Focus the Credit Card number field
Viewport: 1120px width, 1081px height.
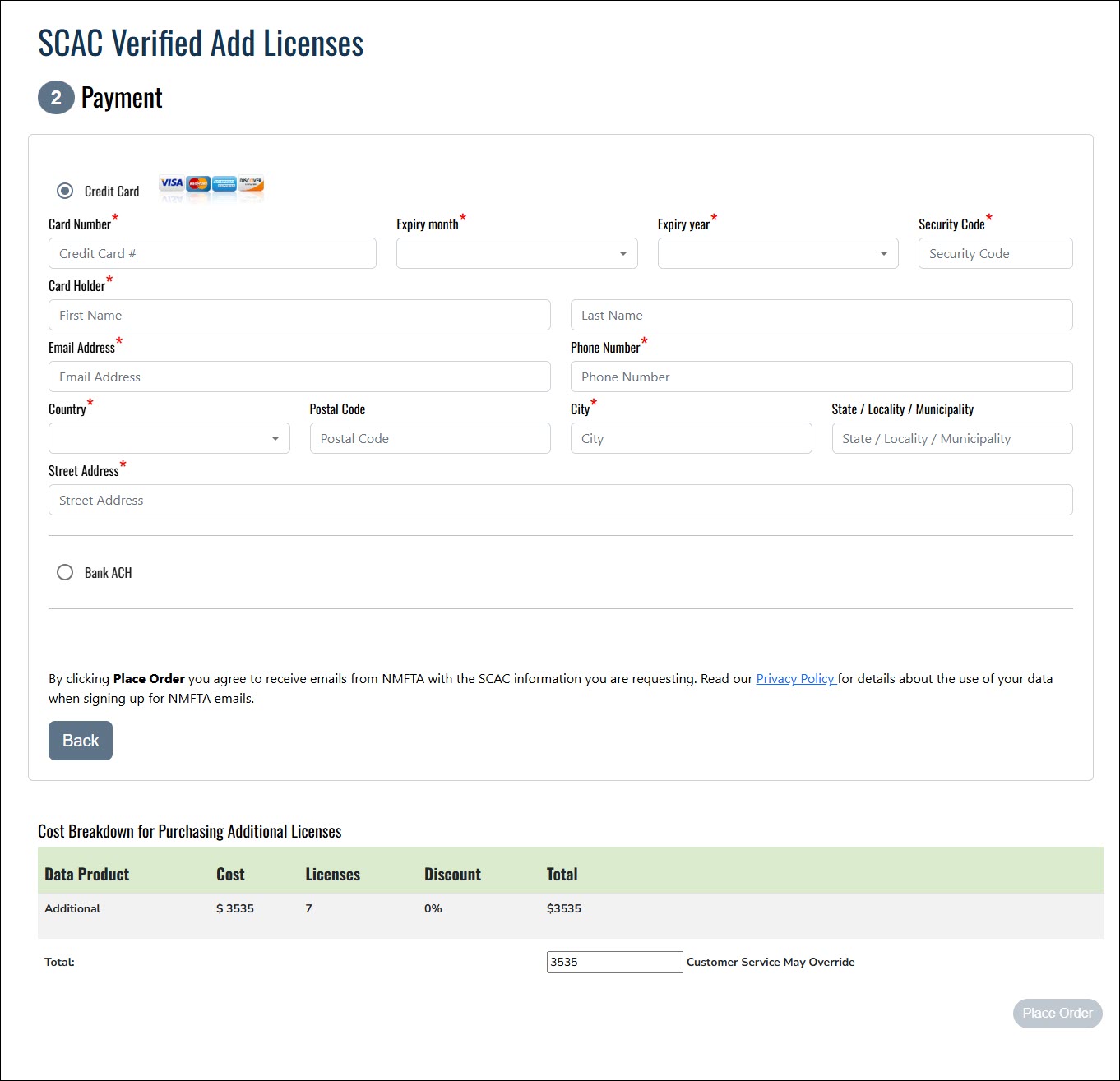tap(212, 253)
